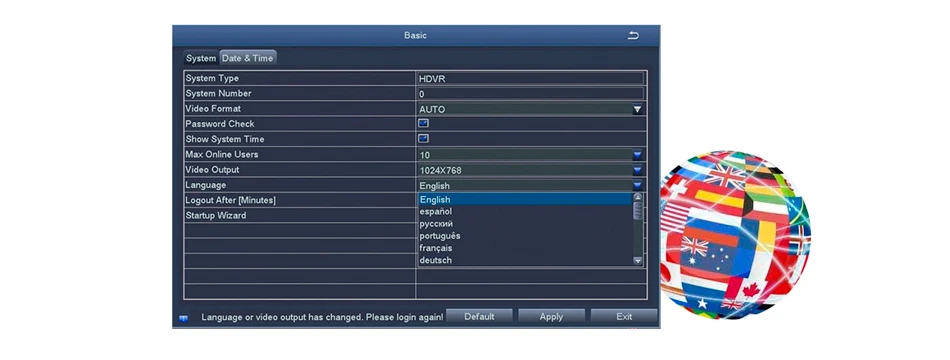Click the Video Format label
The image size is (950, 360).
(x=213, y=108)
